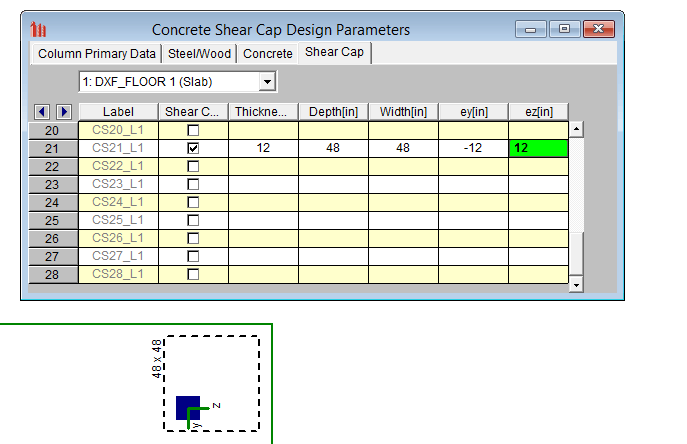Image resolution: width=687 pixels, height=444 pixels.
Task: Minimize the Shear Cap Design Parameters window
Action: (x=531, y=29)
